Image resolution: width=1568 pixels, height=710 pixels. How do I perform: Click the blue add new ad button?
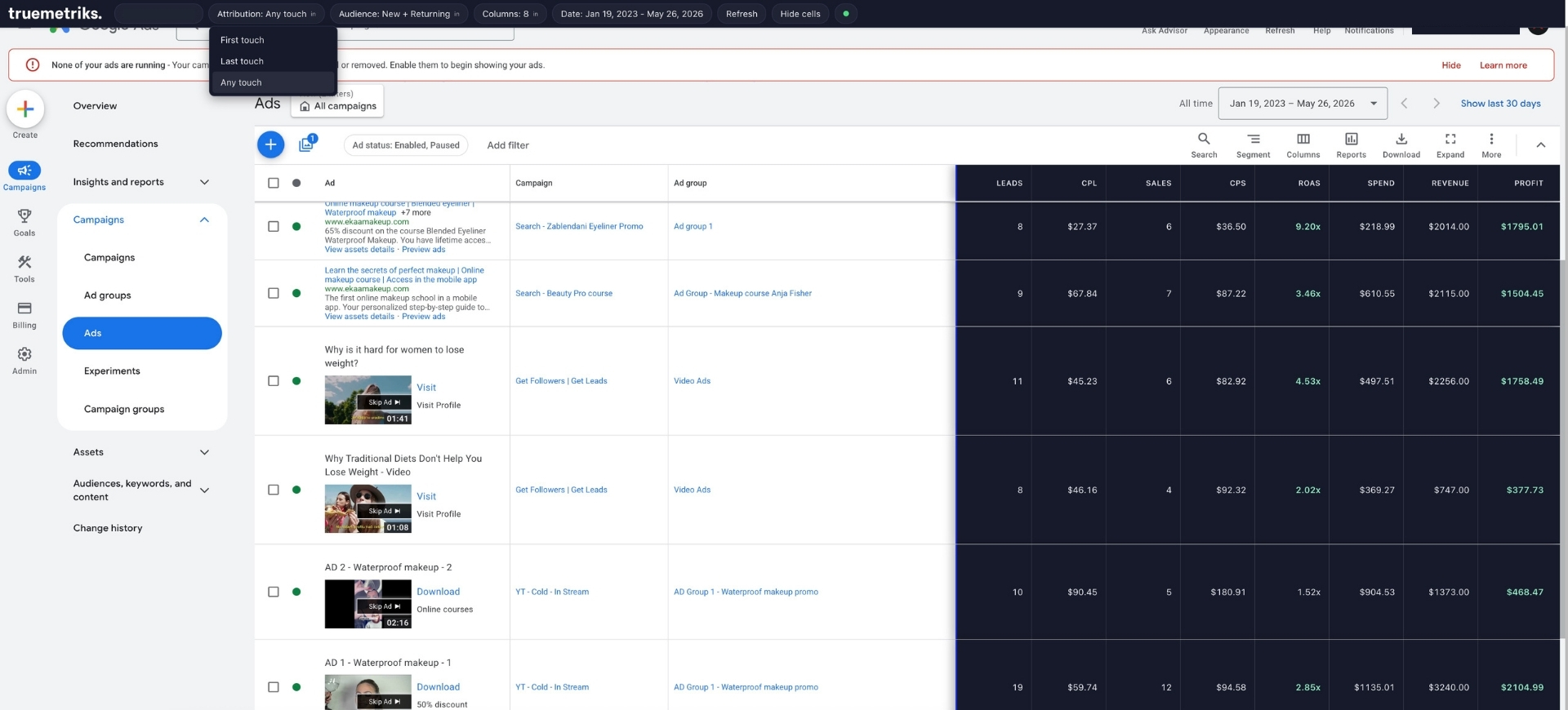(270, 144)
